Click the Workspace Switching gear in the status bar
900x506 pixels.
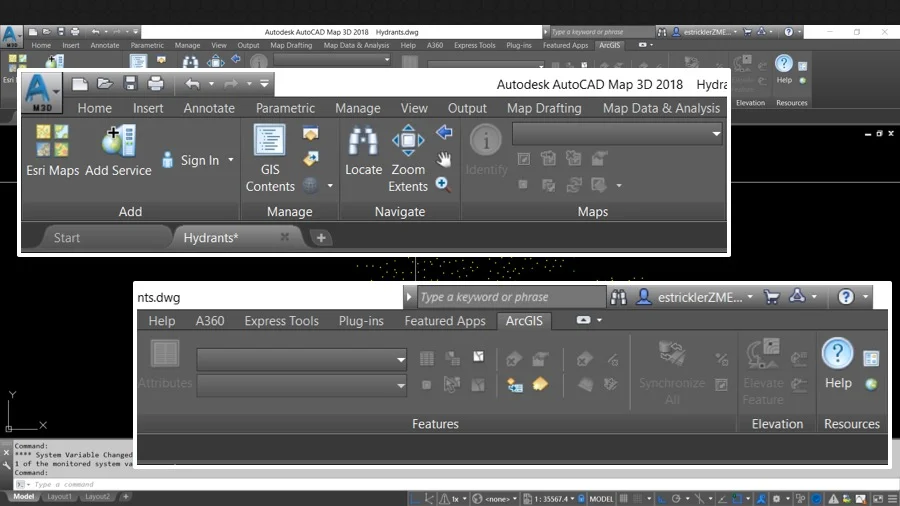pos(776,499)
